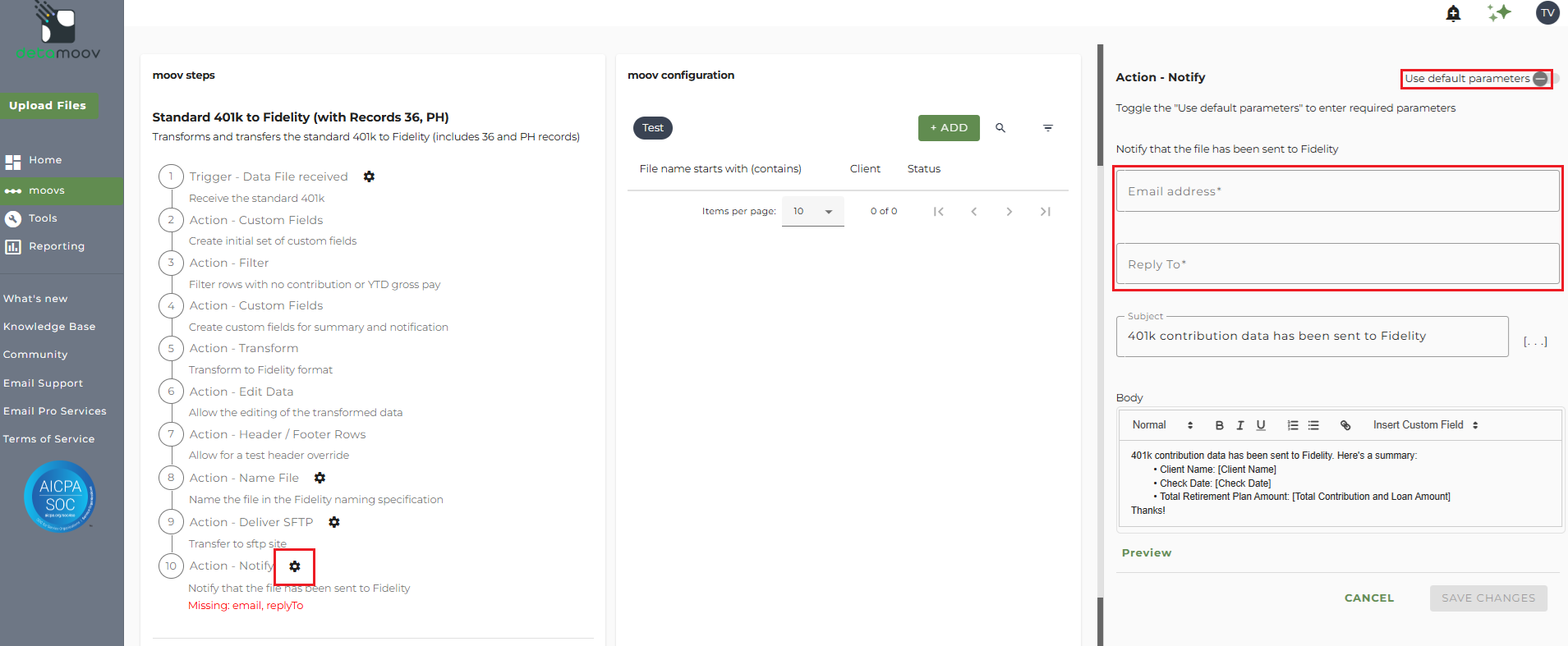Open settings gear for Action - Notify
The height and width of the screenshot is (646, 1568).
295,566
